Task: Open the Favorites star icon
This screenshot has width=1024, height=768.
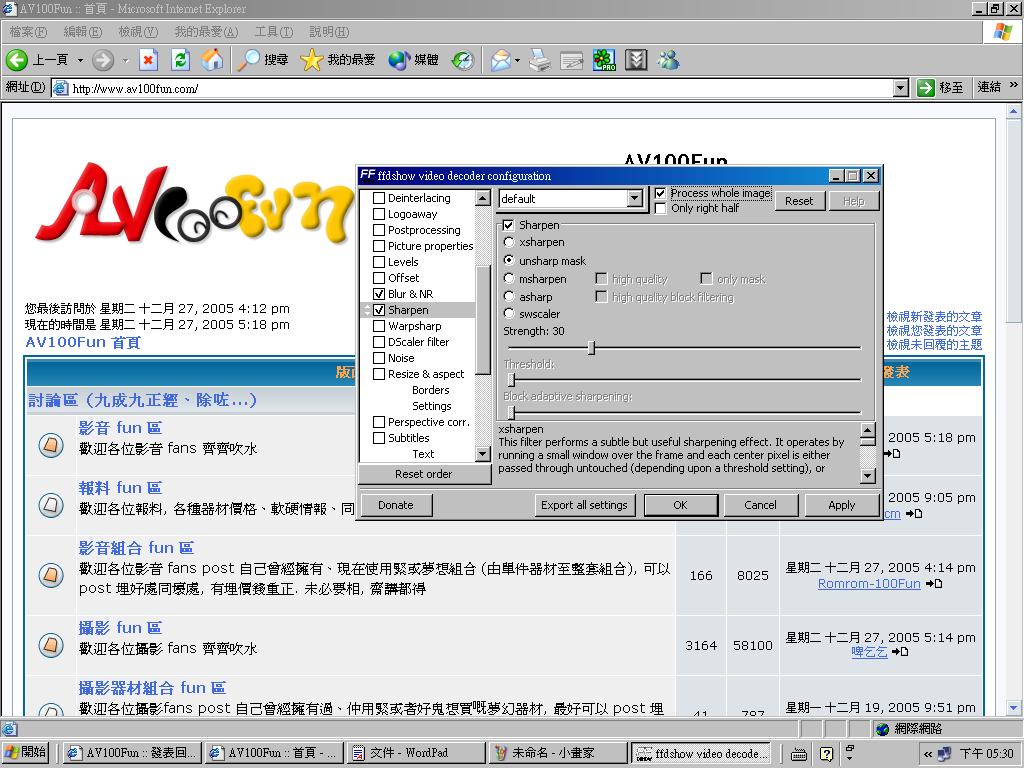Action: (311, 60)
